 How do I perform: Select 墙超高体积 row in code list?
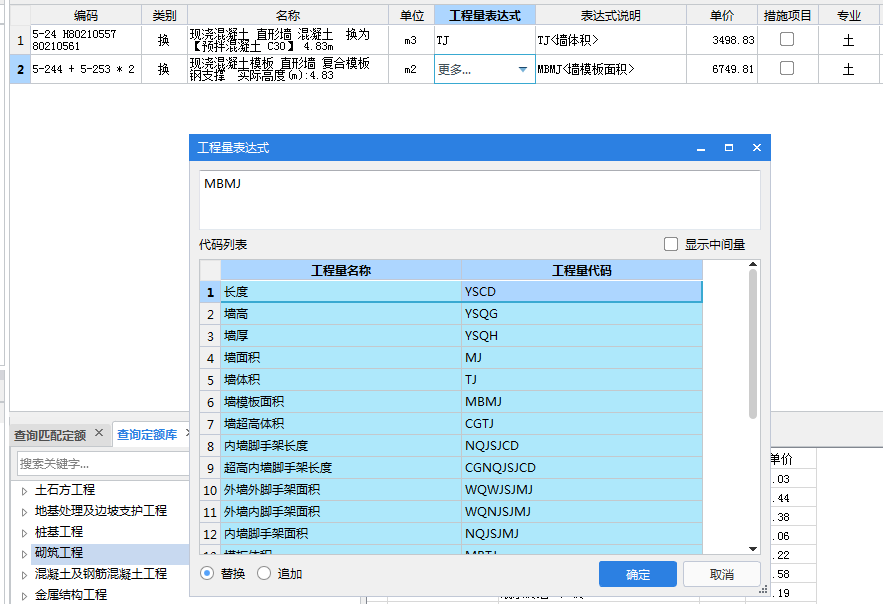[x=451, y=423]
